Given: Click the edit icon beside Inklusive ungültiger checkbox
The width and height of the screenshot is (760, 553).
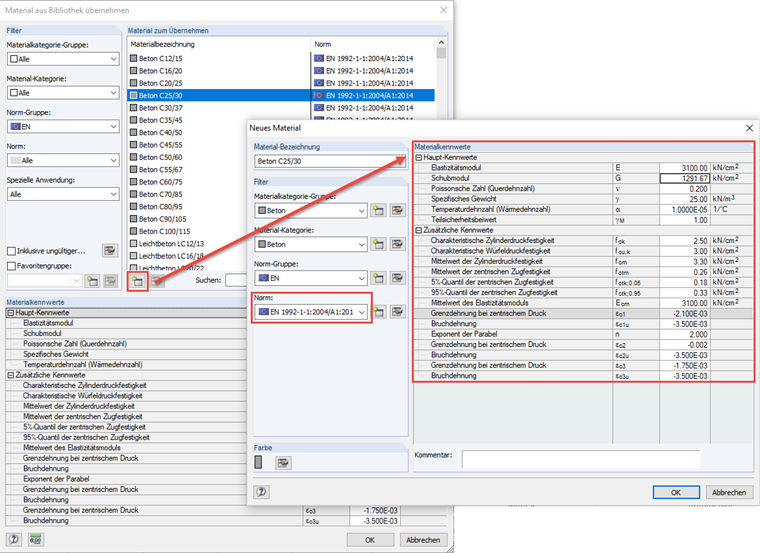Looking at the screenshot, I should (x=110, y=251).
